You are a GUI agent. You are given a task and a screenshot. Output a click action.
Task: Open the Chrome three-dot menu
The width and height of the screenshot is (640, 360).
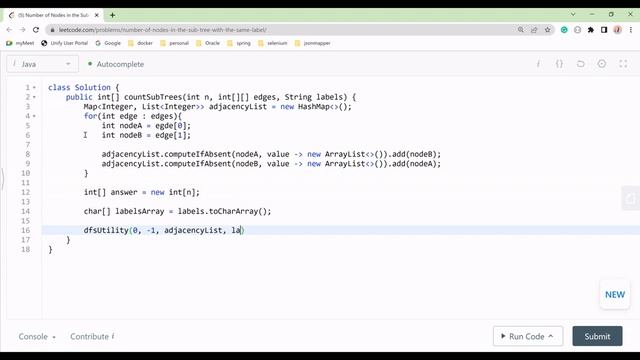coord(631,30)
